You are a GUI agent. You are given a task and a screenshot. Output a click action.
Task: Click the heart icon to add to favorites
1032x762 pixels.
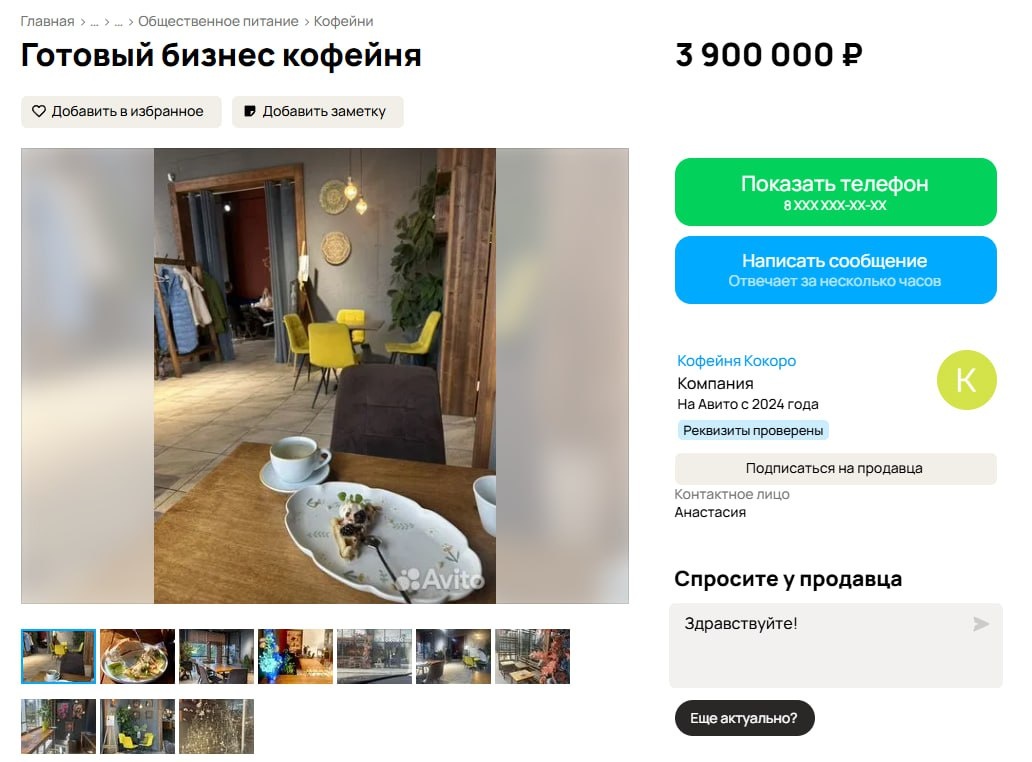coord(39,111)
